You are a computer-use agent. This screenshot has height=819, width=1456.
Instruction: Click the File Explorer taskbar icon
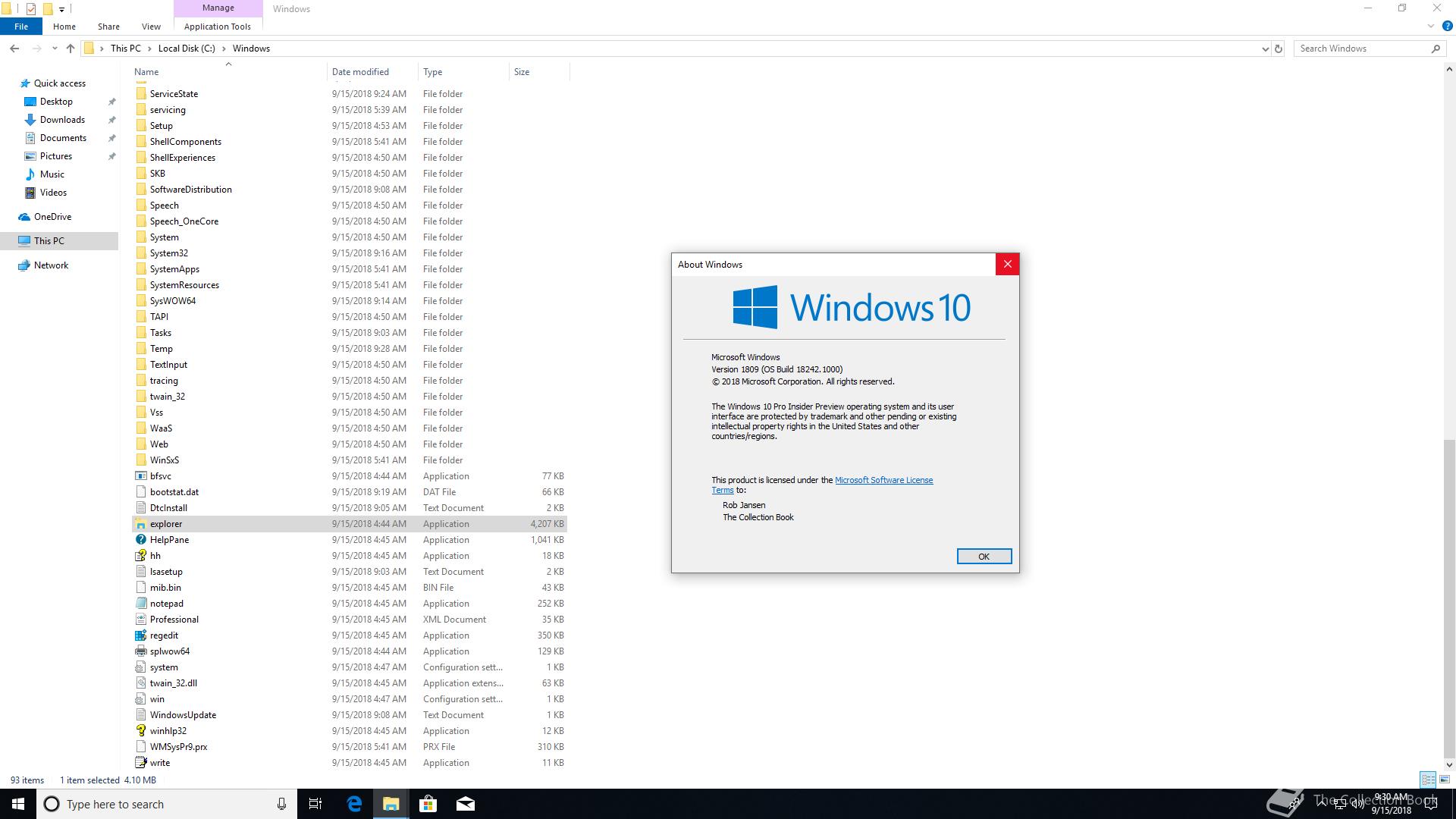pyautogui.click(x=391, y=804)
